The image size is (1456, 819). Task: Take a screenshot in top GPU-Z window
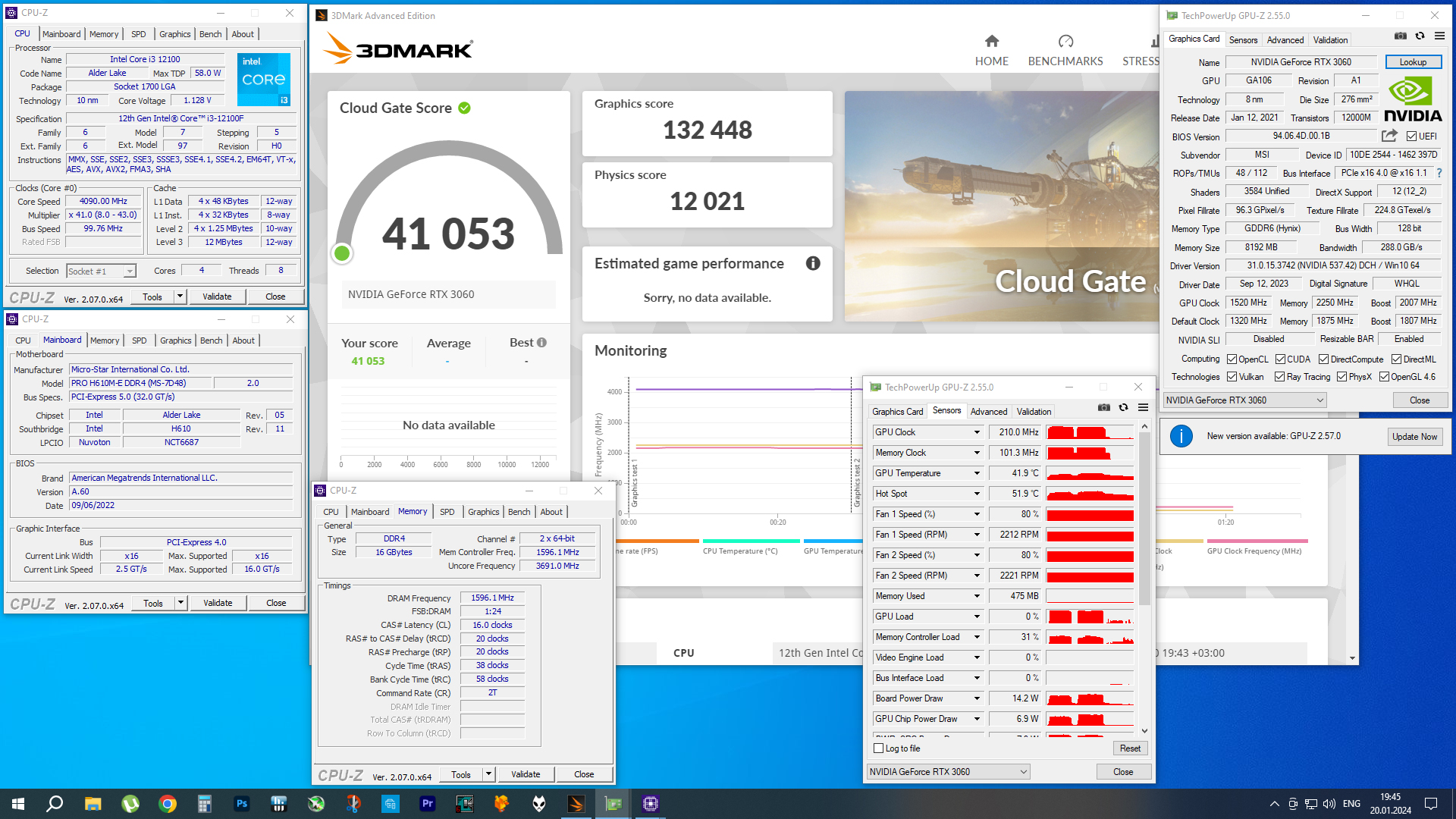(1401, 36)
